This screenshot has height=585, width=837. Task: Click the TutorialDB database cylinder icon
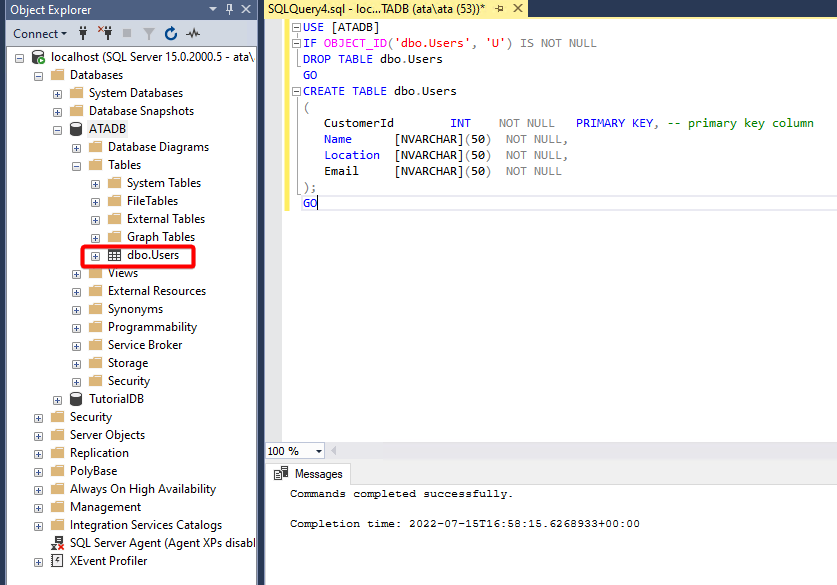click(76, 399)
